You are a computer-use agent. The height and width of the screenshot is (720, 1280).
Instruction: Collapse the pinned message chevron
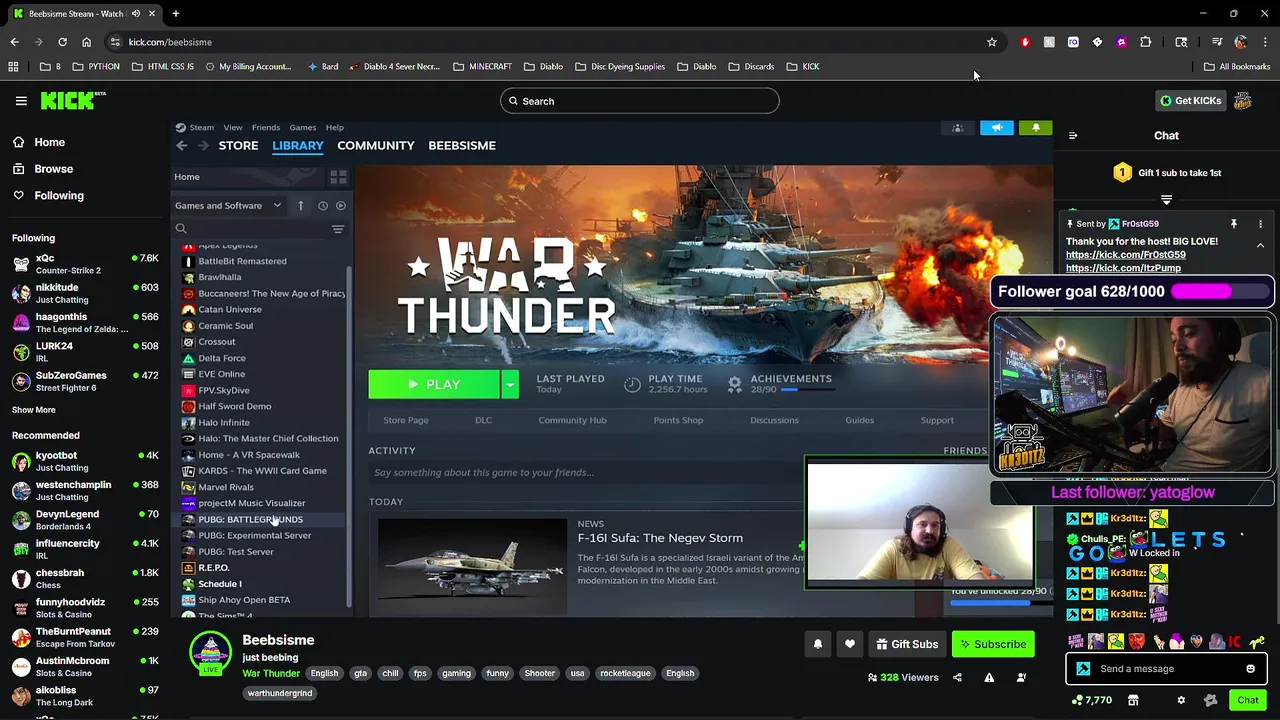click(x=1260, y=245)
